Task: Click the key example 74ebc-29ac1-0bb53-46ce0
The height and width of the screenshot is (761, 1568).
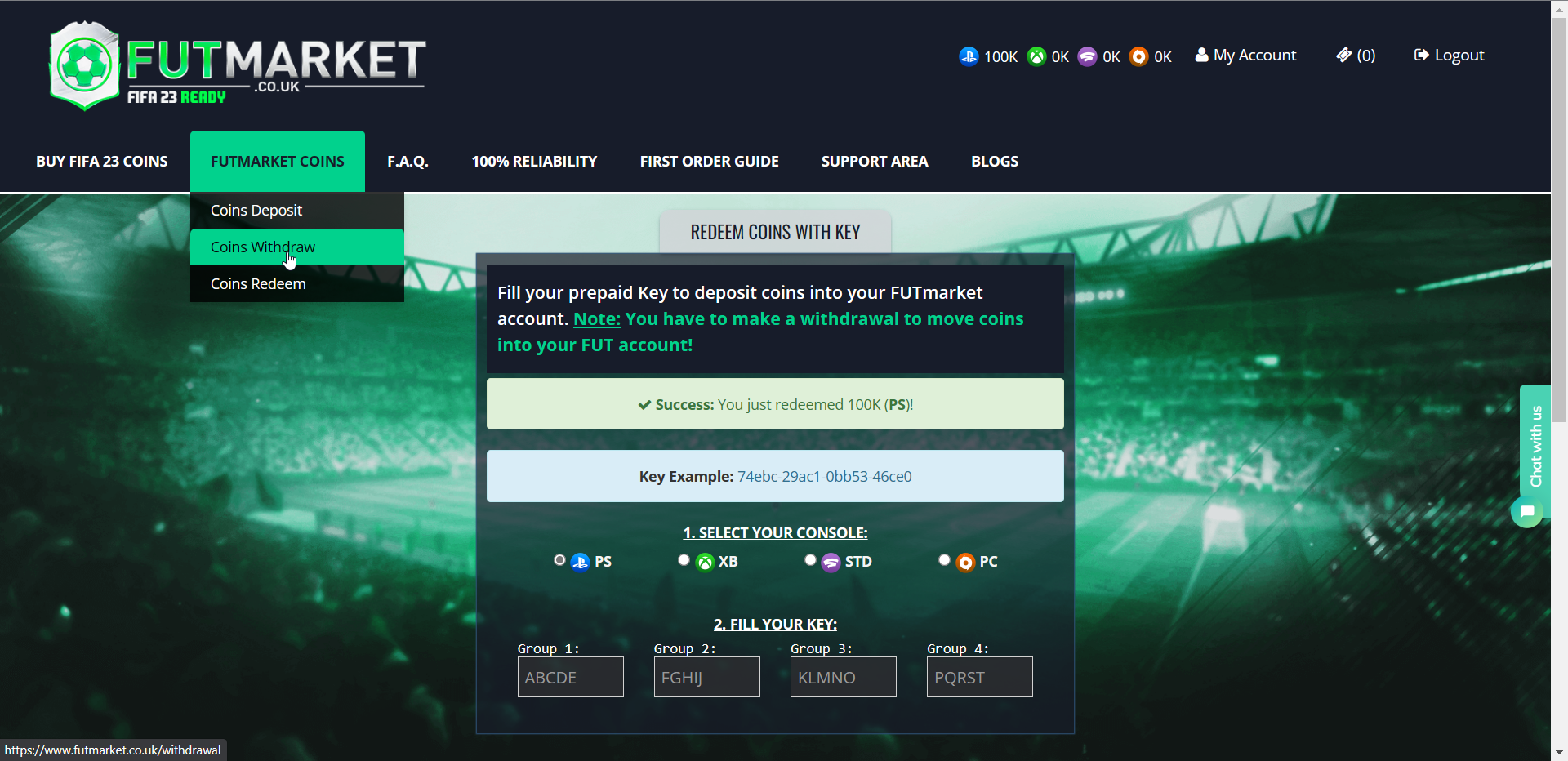Action: pos(825,477)
